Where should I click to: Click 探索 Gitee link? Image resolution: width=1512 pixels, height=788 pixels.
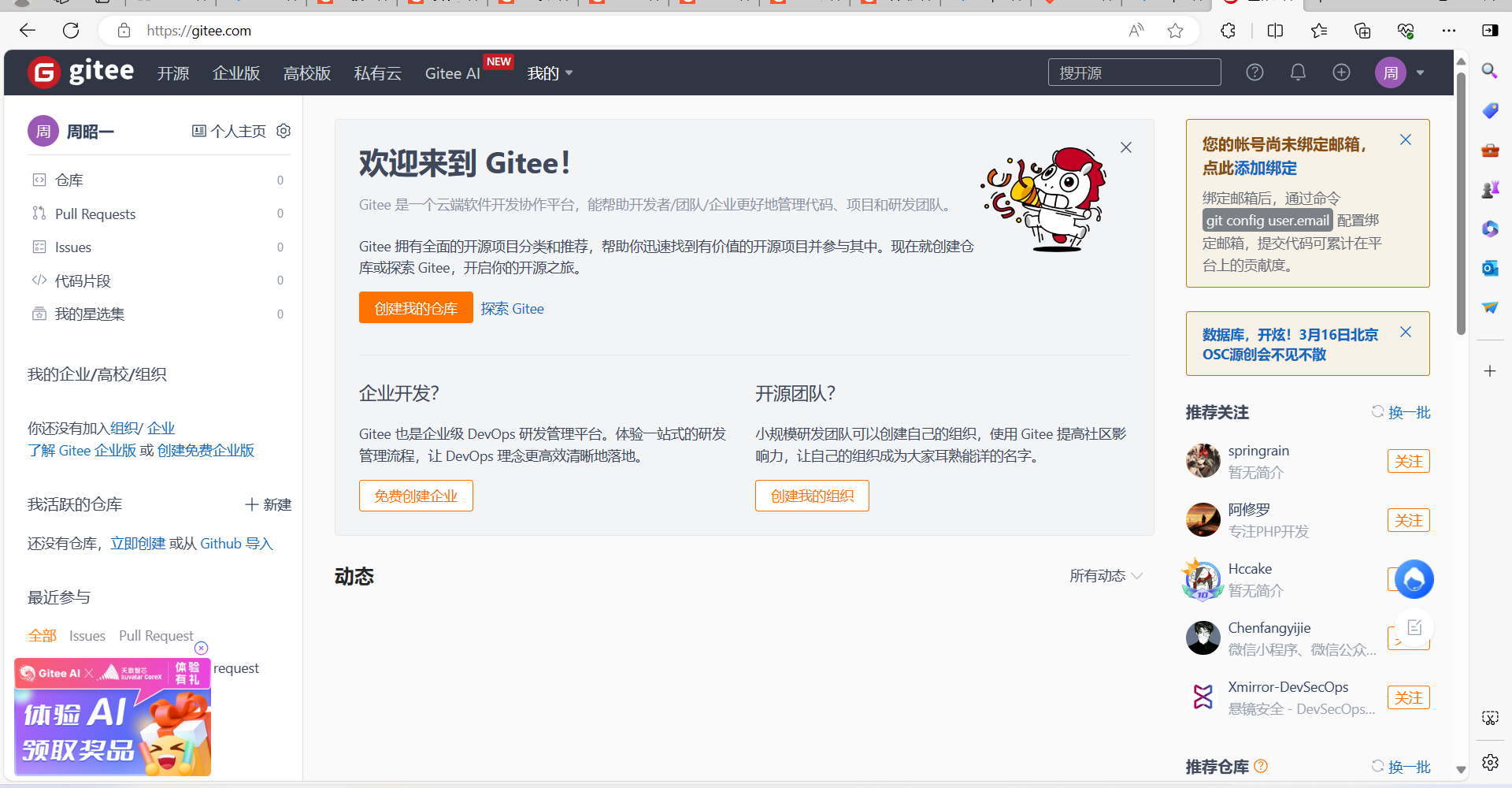pos(513,309)
